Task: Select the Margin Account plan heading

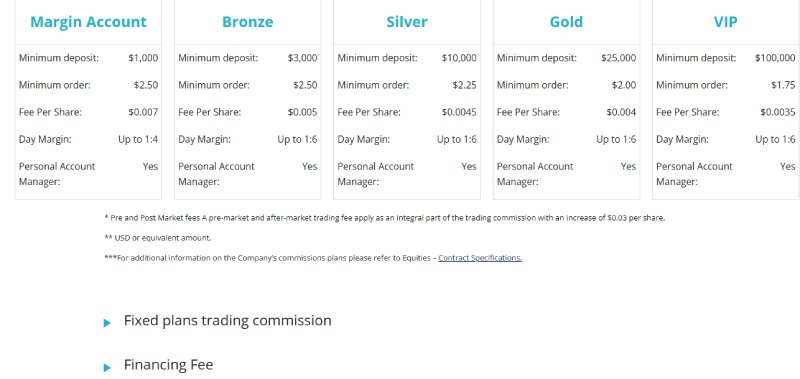Action: point(88,22)
